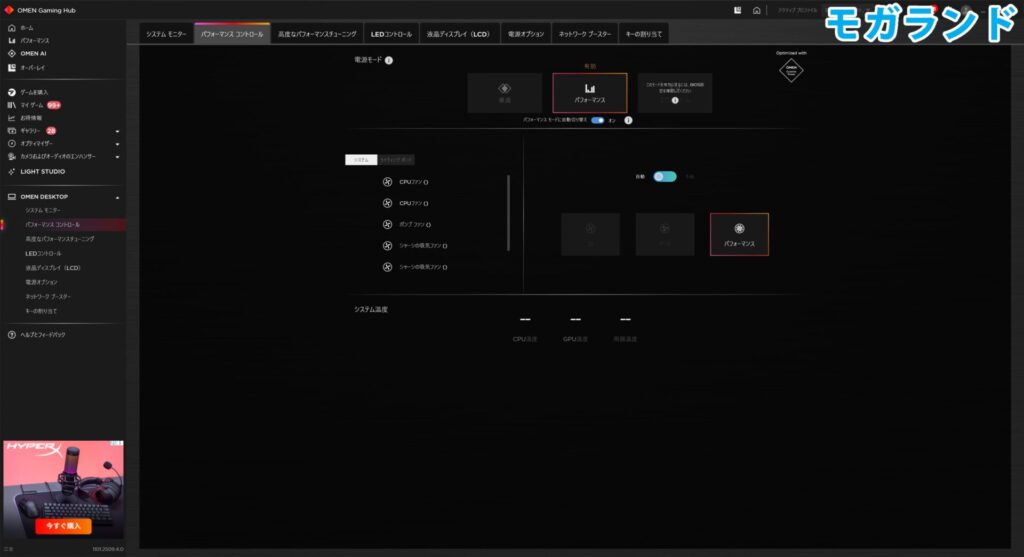Click the ヘルプとフィードバック help icon
Screen dimensions: 1024x557
pos(11,334)
